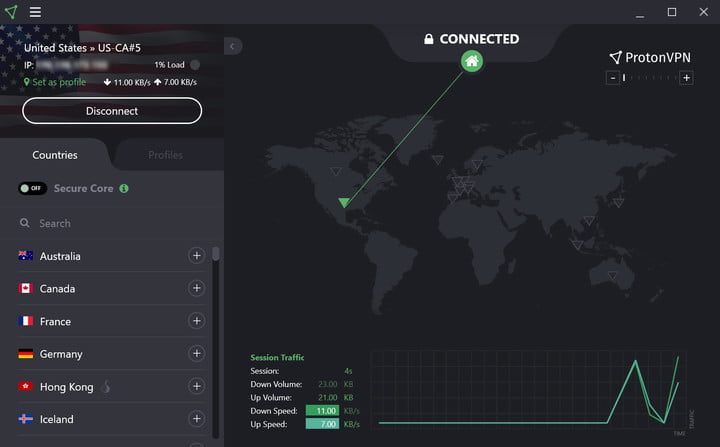720x447 pixels.
Task: Switch to the Profiles tab
Action: point(166,155)
